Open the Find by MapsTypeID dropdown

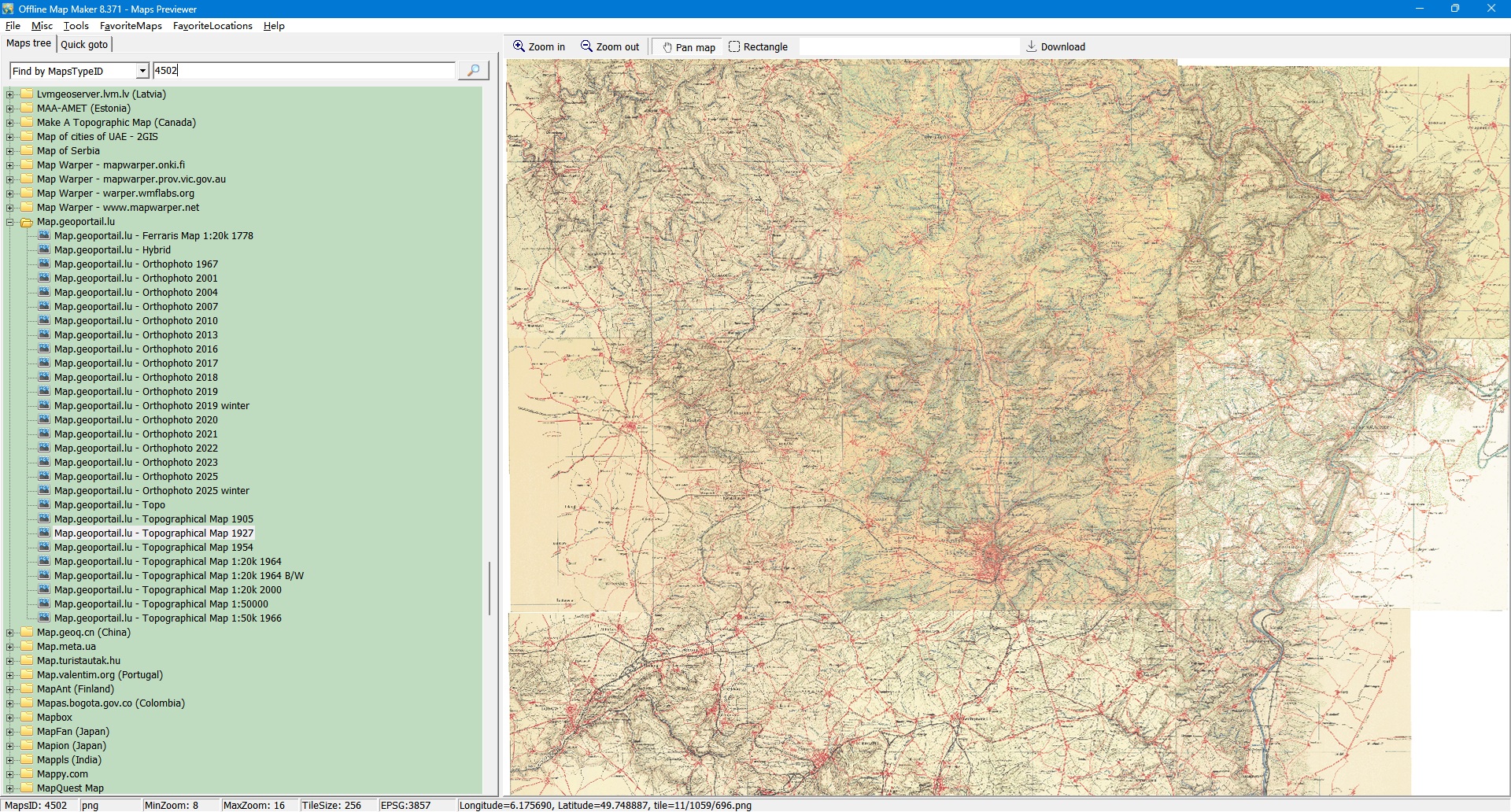point(142,71)
